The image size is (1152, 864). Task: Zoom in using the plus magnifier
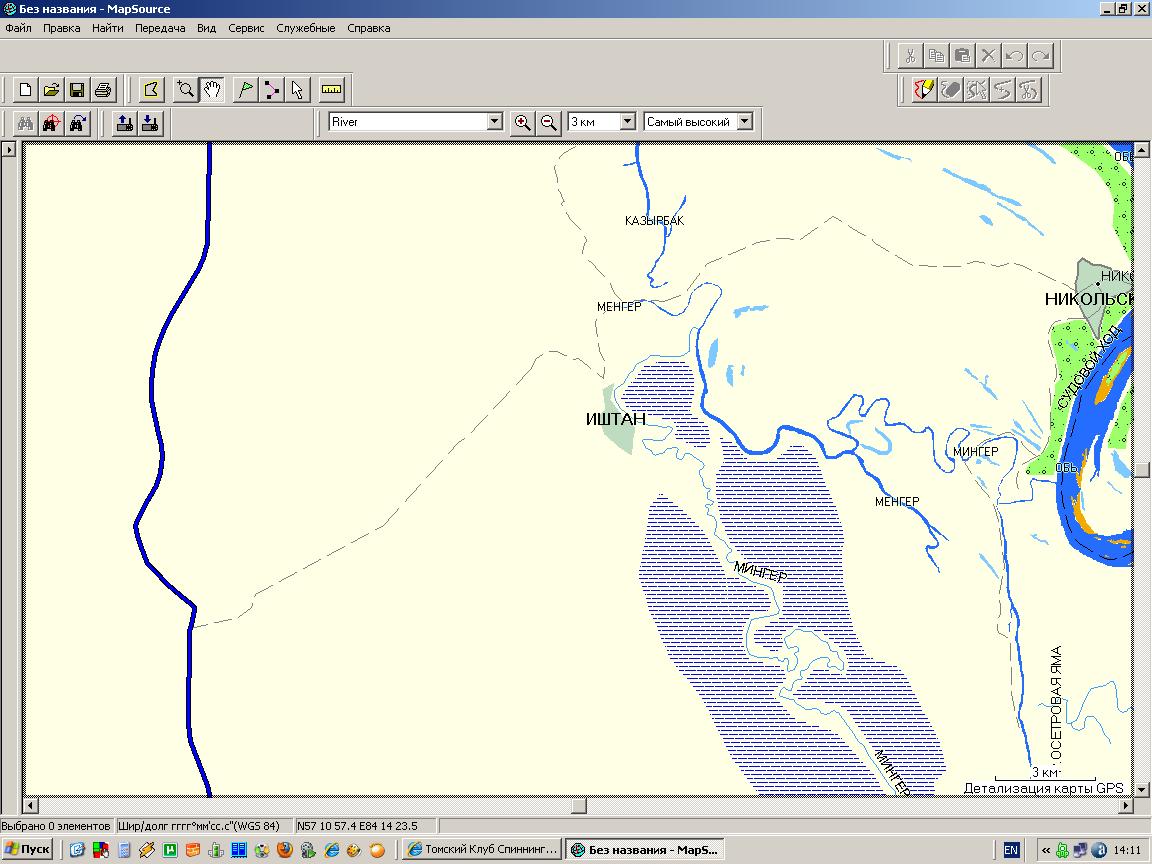(522, 122)
